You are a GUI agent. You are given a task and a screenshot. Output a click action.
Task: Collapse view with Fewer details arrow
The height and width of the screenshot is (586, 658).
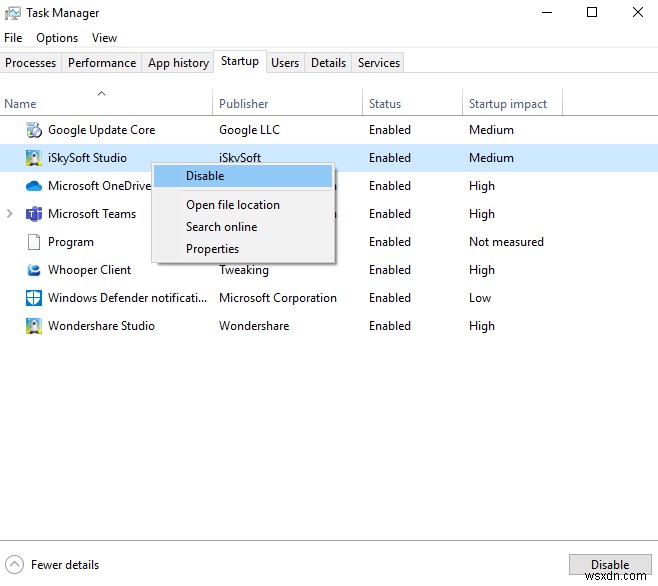14,565
